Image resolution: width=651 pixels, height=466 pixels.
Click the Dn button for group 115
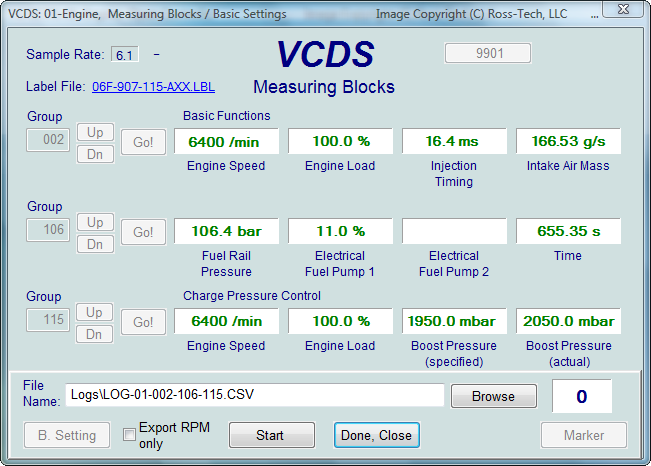pyautogui.click(x=94, y=334)
